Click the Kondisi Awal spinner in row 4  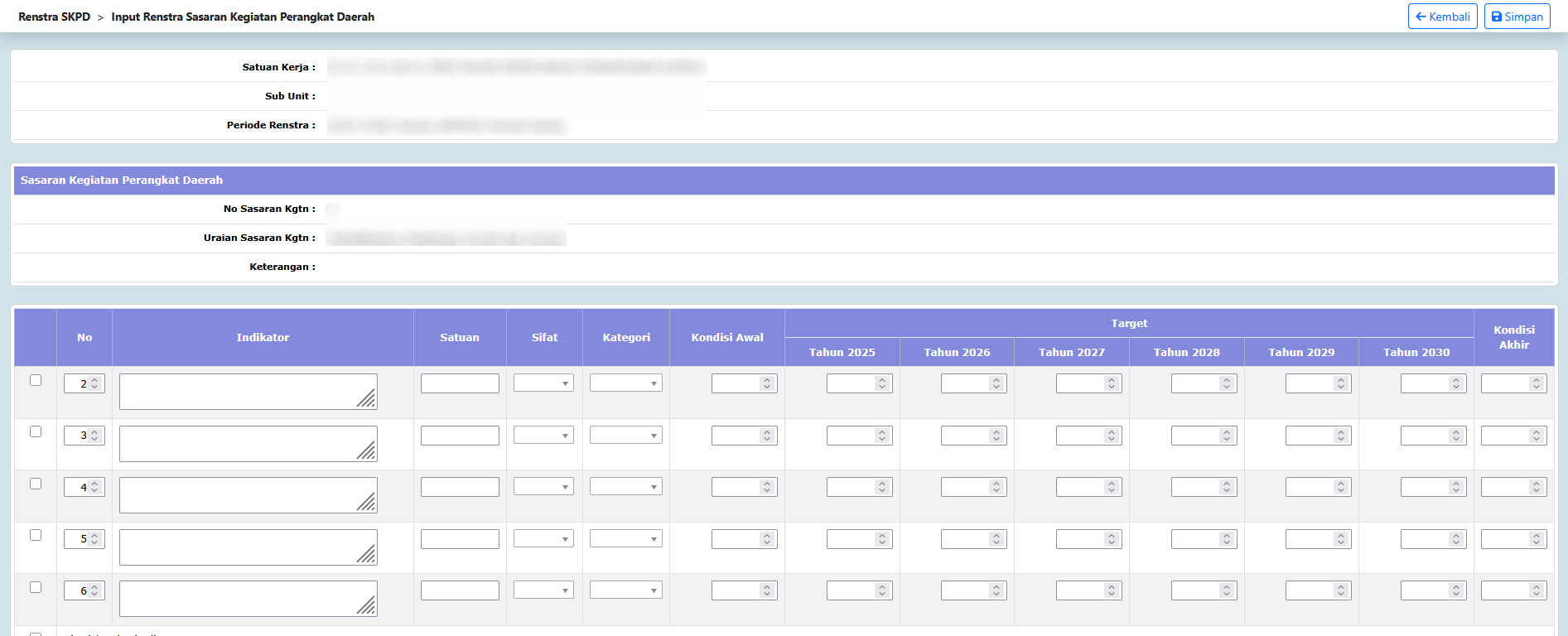point(744,487)
